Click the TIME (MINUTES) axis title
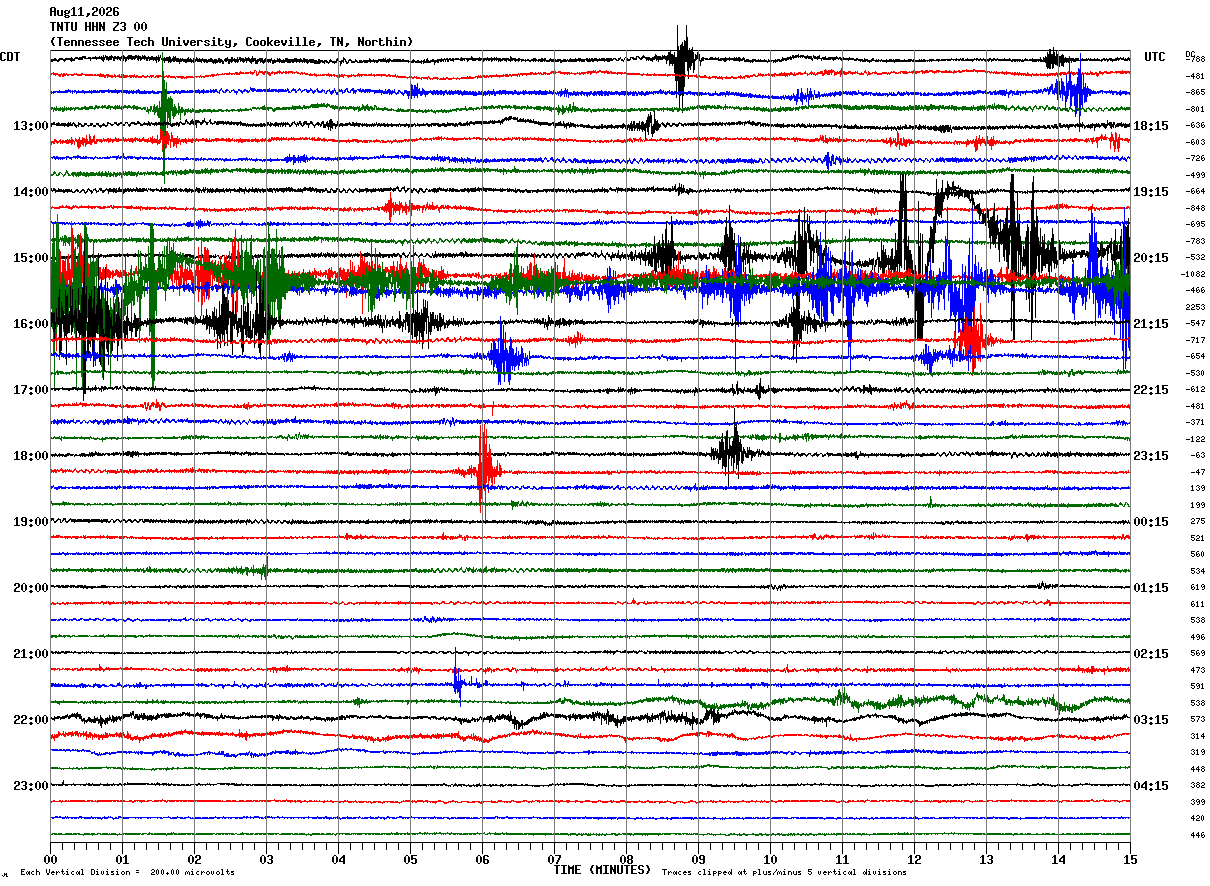Image resolution: width=1210 pixels, height=886 pixels. click(602, 870)
